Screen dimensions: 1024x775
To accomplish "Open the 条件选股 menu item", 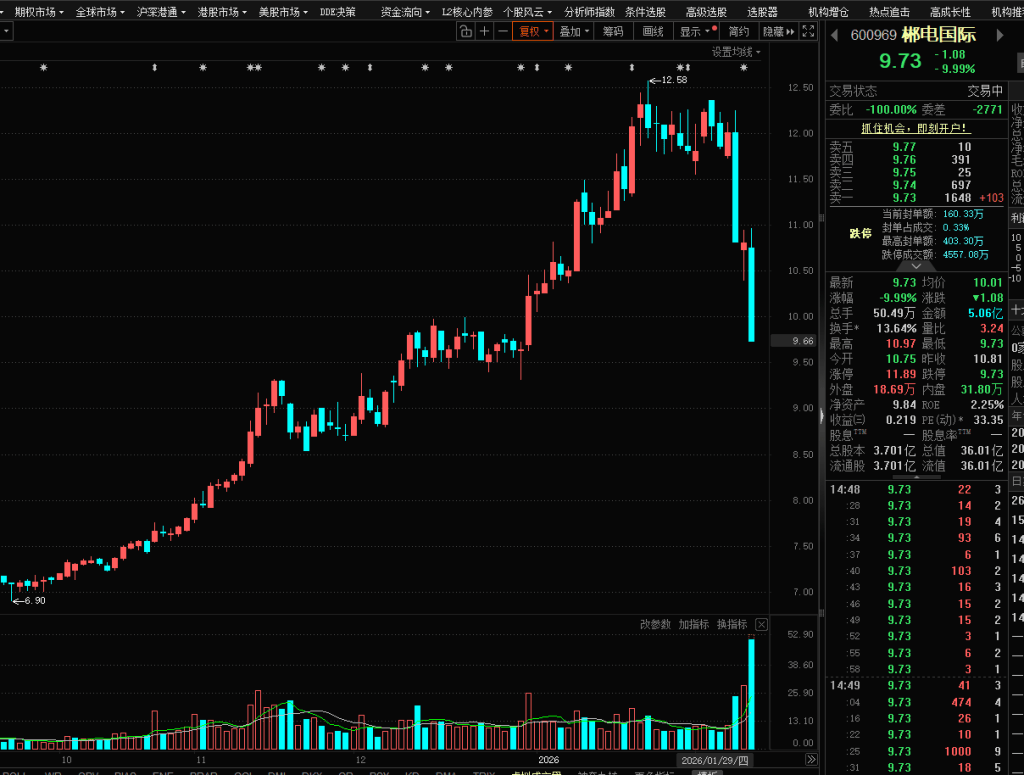I will 646,12.
